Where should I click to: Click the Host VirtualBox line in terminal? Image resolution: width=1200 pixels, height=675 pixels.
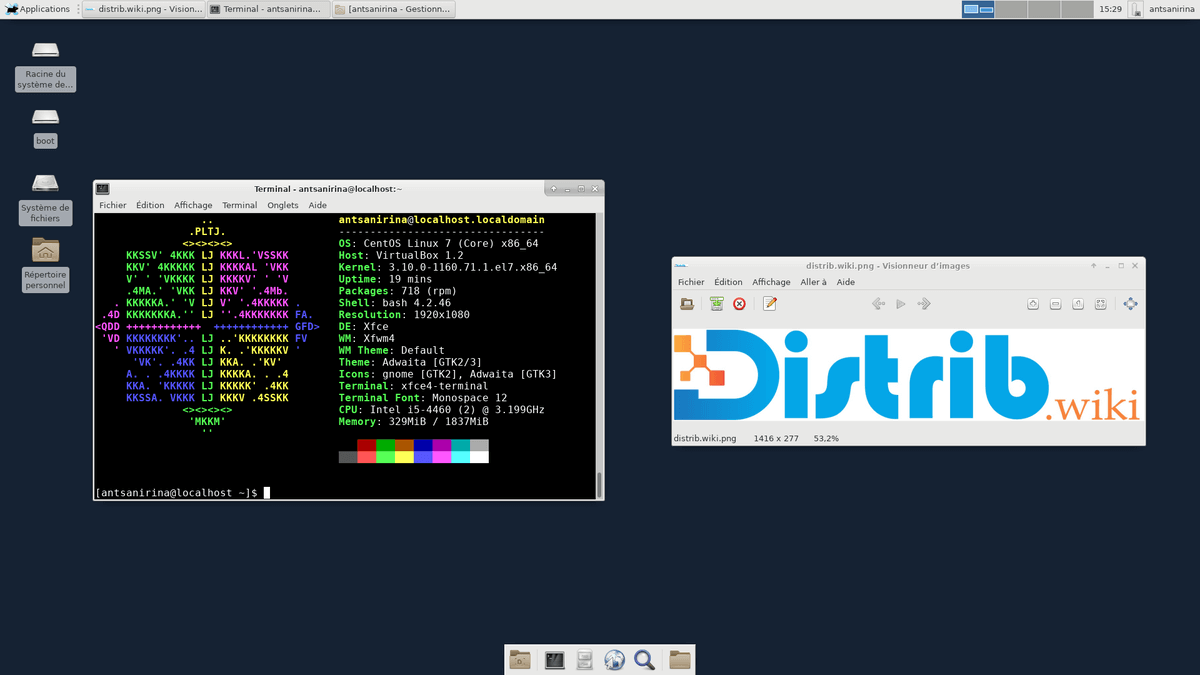401,255
